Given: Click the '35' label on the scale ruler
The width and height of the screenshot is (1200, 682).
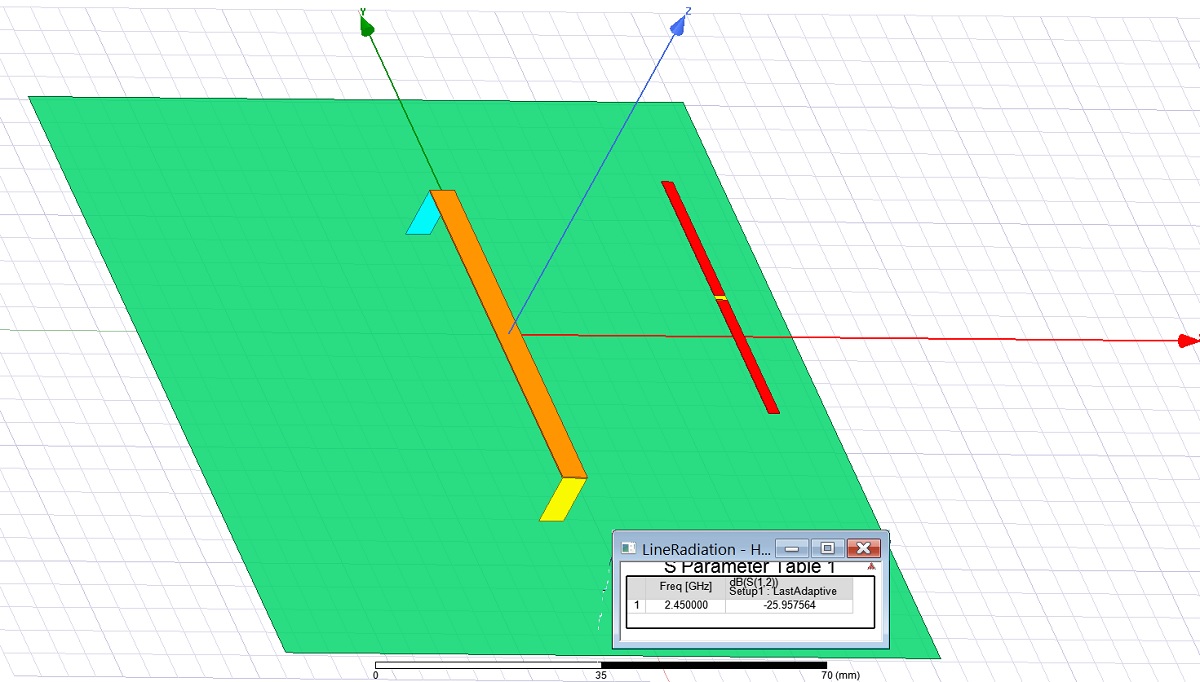Looking at the screenshot, I should (600, 675).
